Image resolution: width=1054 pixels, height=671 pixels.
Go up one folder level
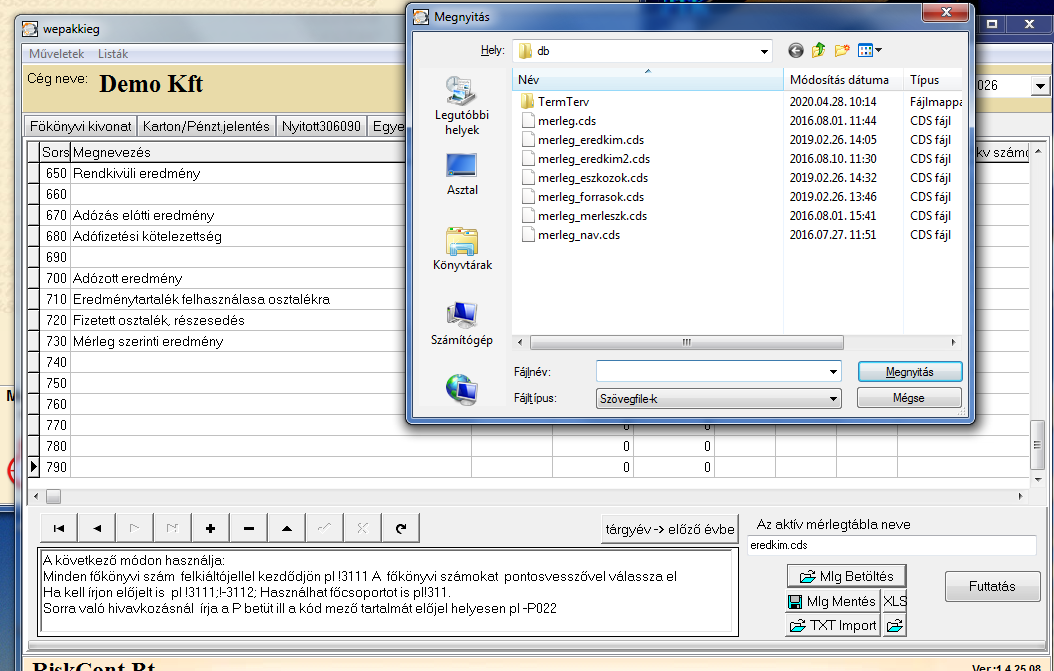tap(819, 50)
